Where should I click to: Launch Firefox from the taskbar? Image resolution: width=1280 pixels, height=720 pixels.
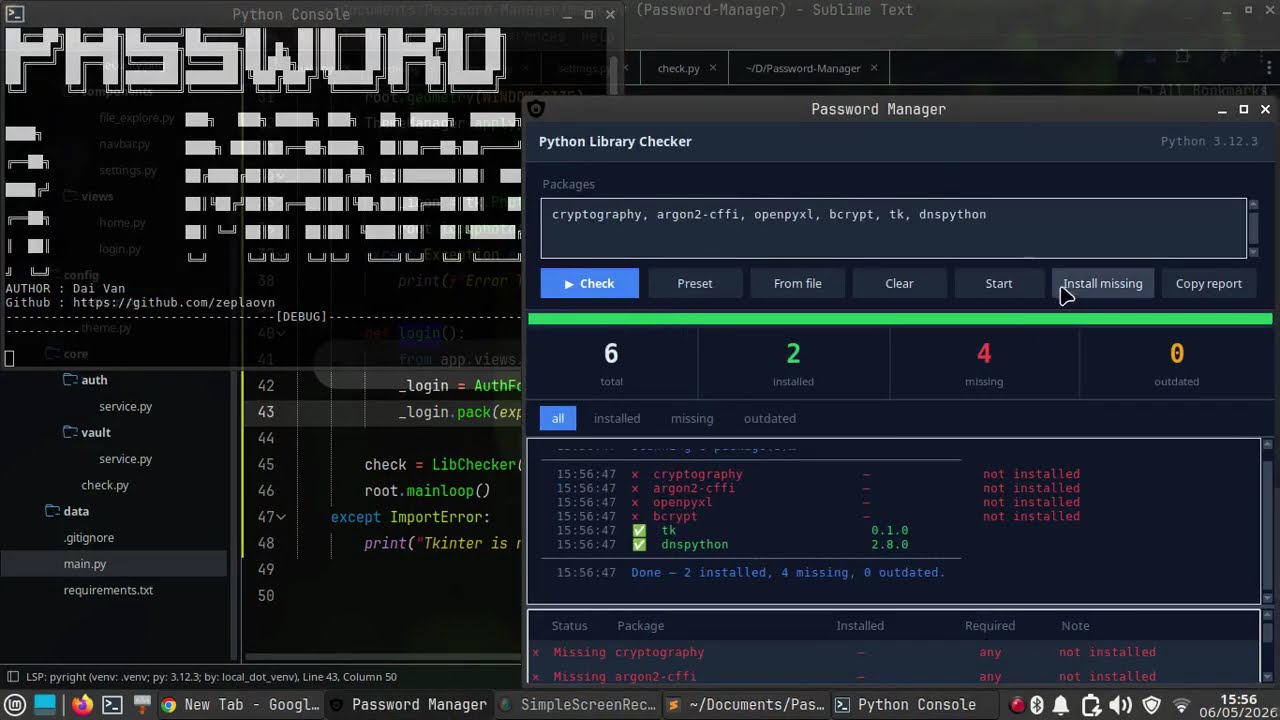tap(82, 704)
